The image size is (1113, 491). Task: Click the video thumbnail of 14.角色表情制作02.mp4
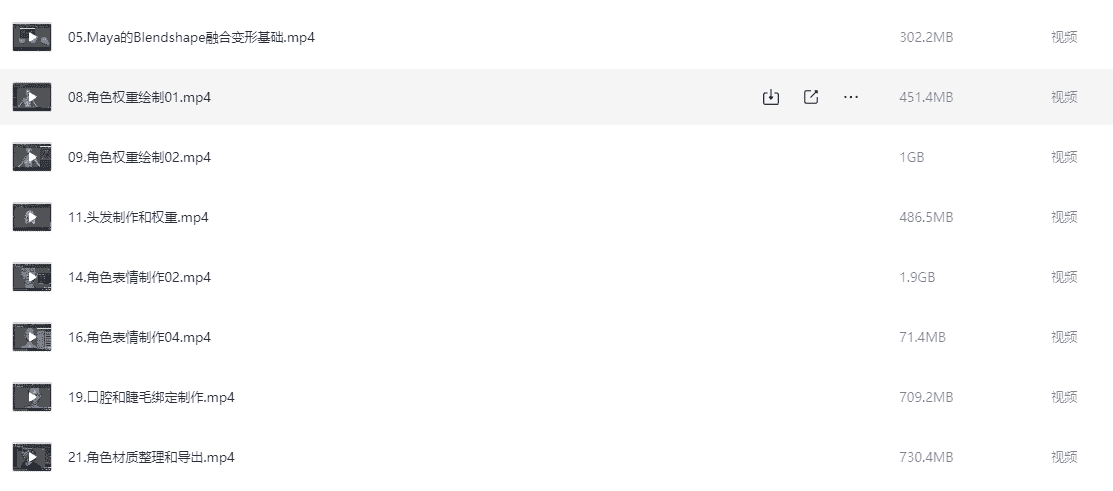tap(32, 277)
